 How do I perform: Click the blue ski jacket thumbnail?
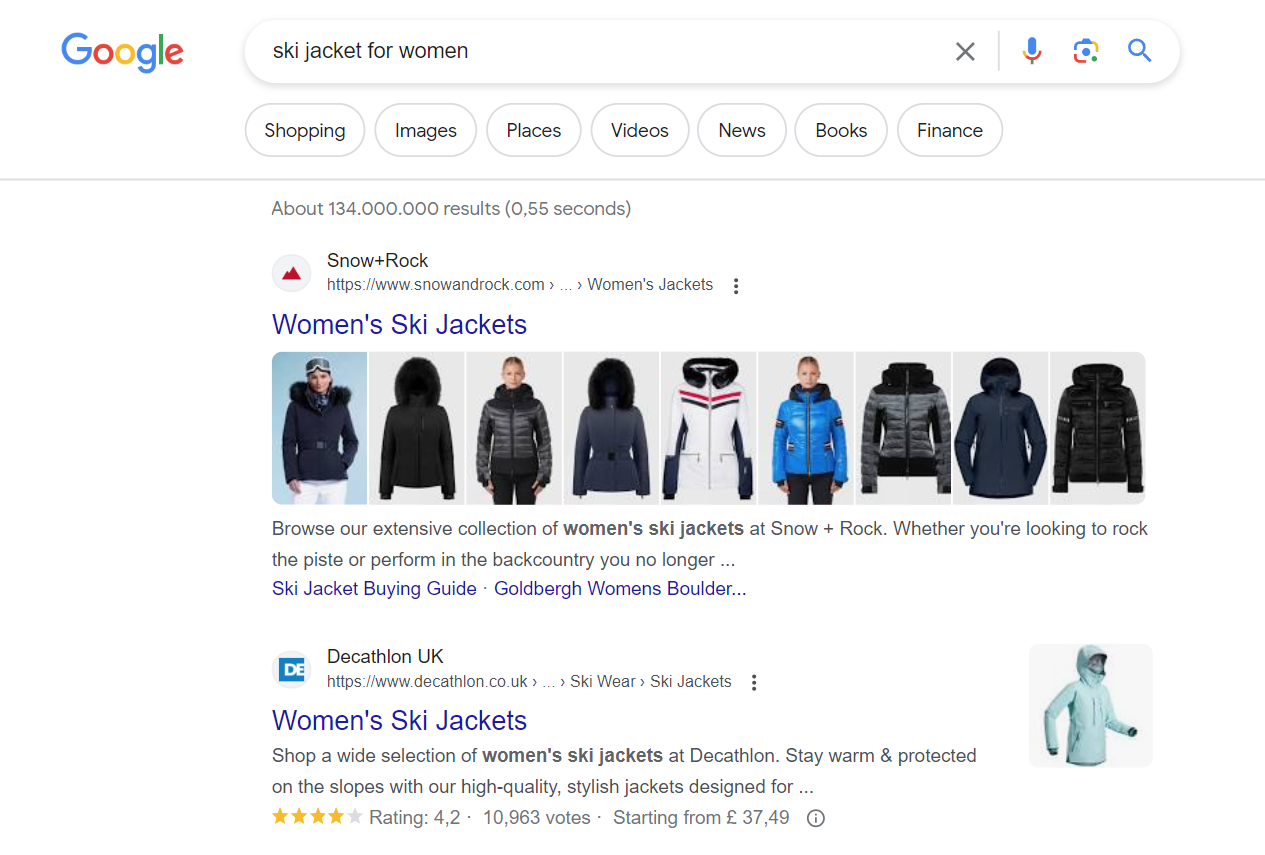point(805,428)
